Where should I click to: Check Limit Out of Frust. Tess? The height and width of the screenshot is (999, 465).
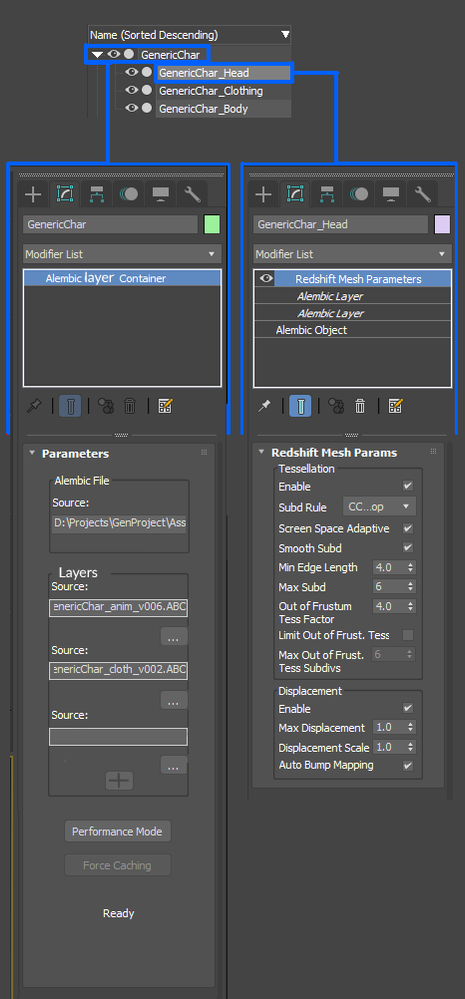coord(408,635)
